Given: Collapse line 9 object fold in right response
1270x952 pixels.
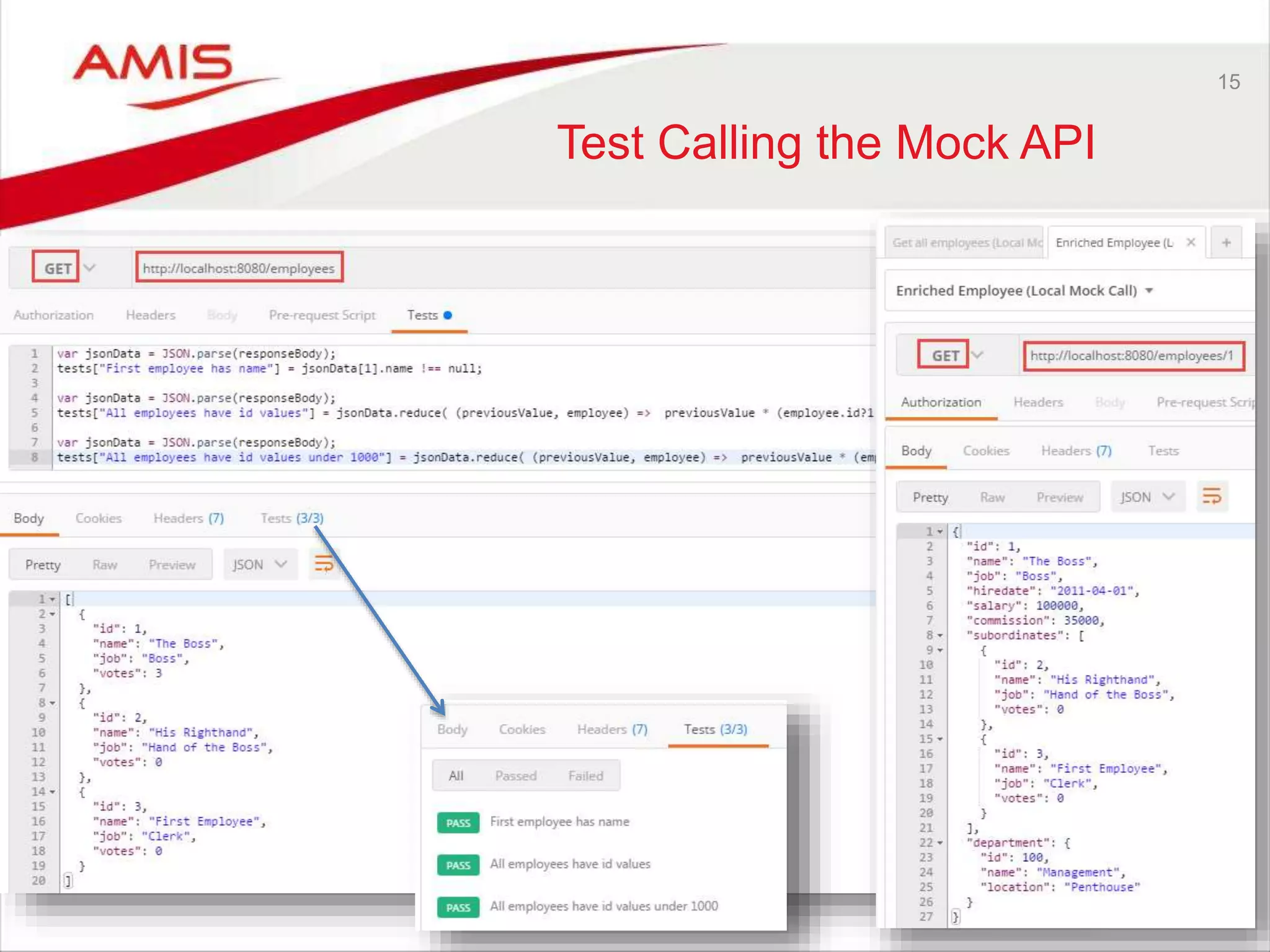Looking at the screenshot, I should (940, 651).
